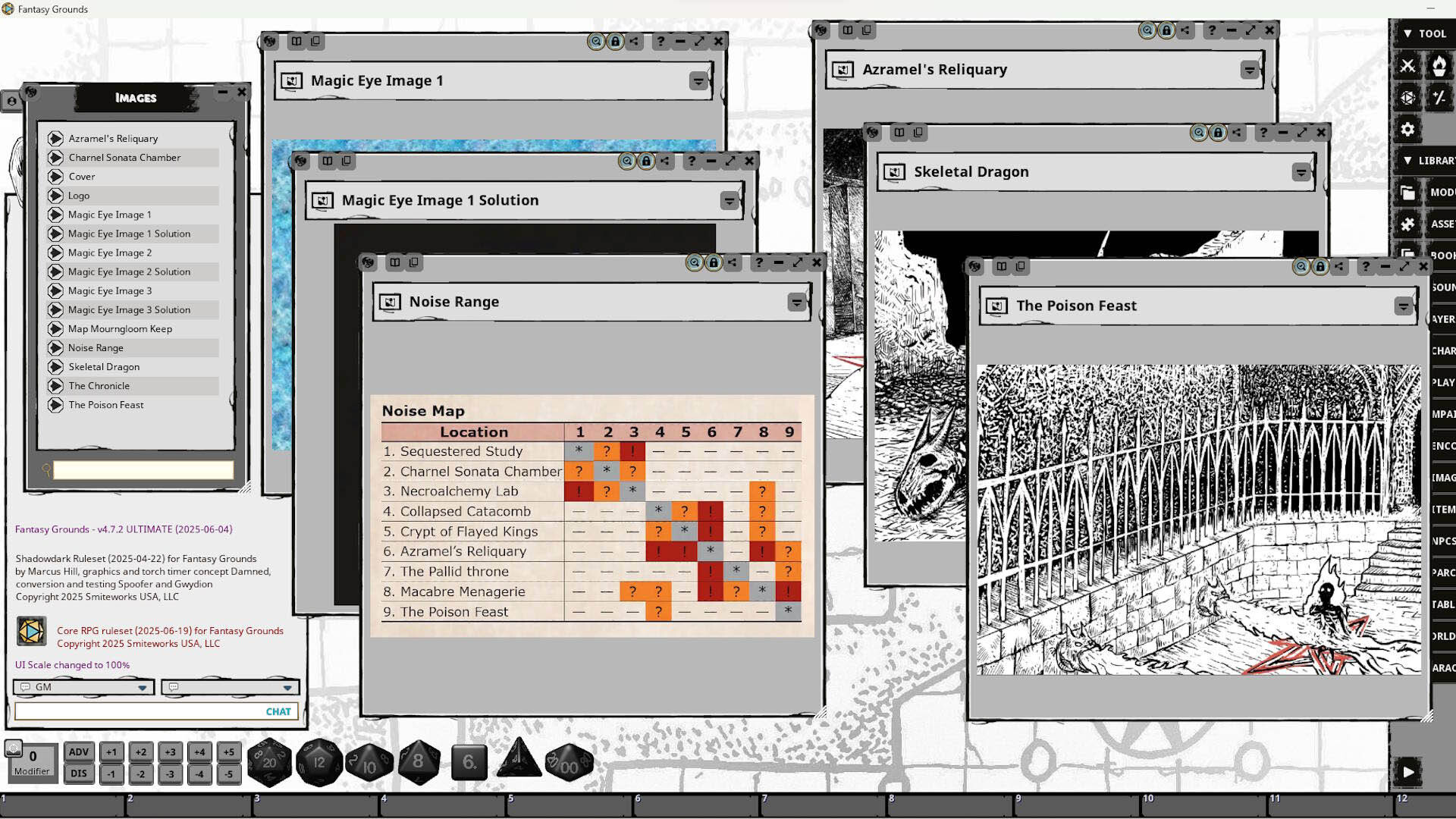Collapse the TOOL section in the sidebar
Viewport: 1456px width, 819px height.
pos(1409,33)
